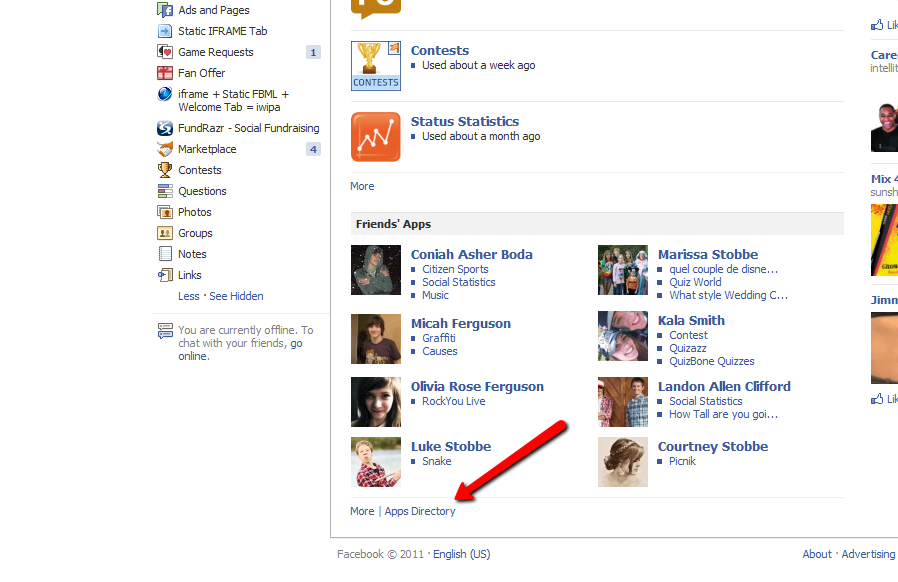Viewport: 898px width, 582px height.
Task: Open the Status Statistics orange chart icon
Action: point(376,137)
